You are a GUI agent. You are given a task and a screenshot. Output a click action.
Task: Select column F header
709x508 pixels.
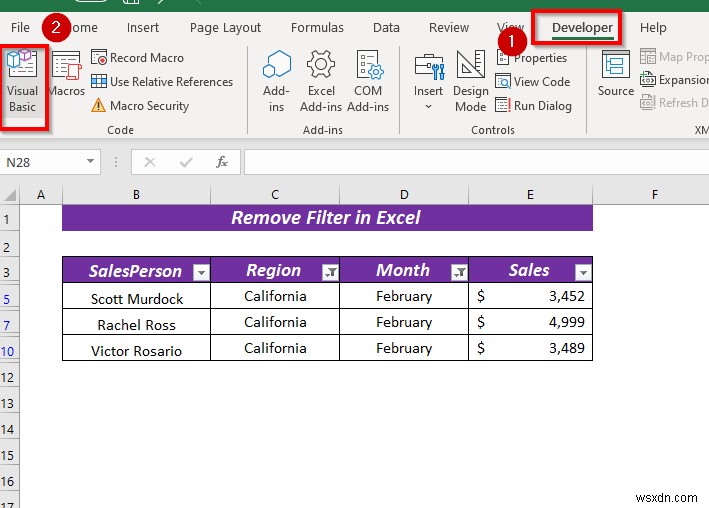pos(654,195)
